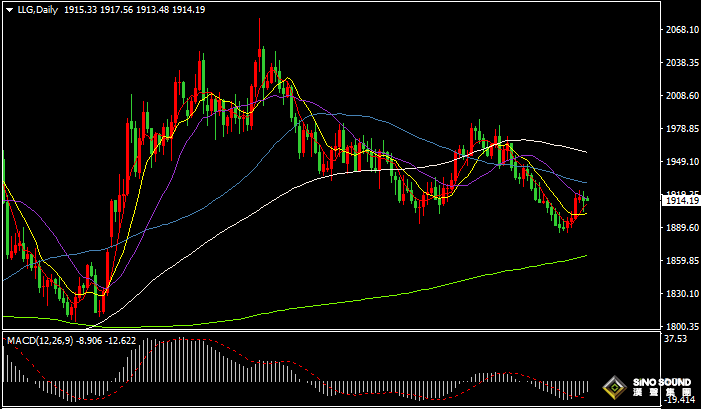The image size is (701, 409).
Task: Click the 2008.60 price axis label
Action: point(680,96)
